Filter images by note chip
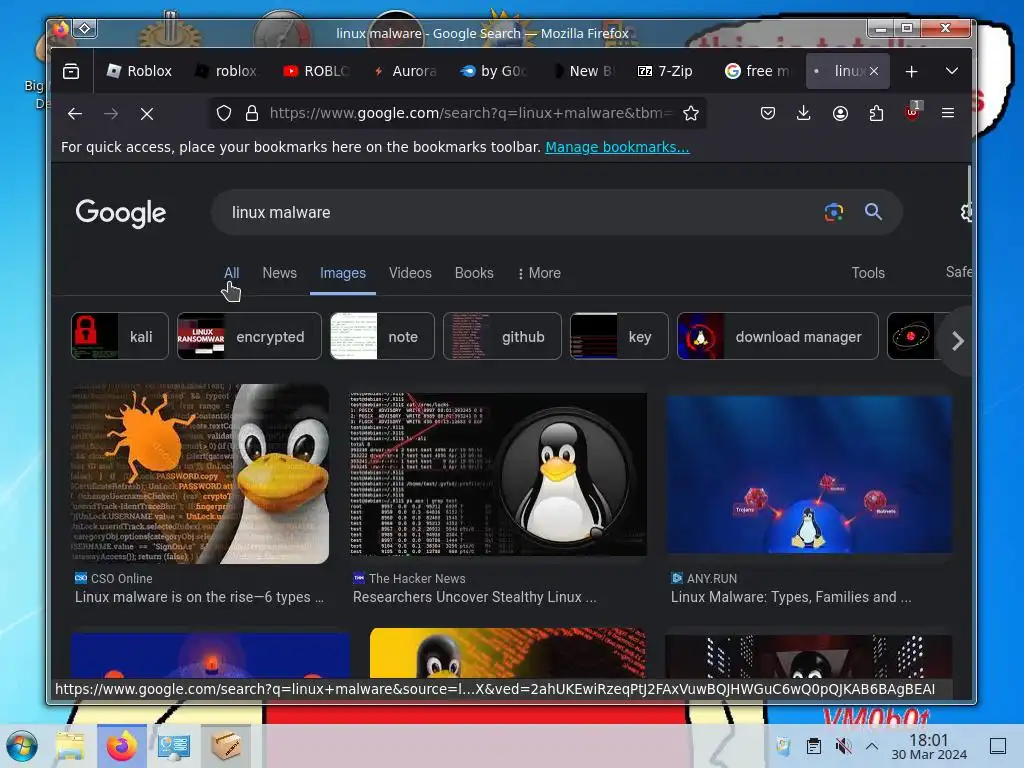This screenshot has height=768, width=1024. (382, 336)
